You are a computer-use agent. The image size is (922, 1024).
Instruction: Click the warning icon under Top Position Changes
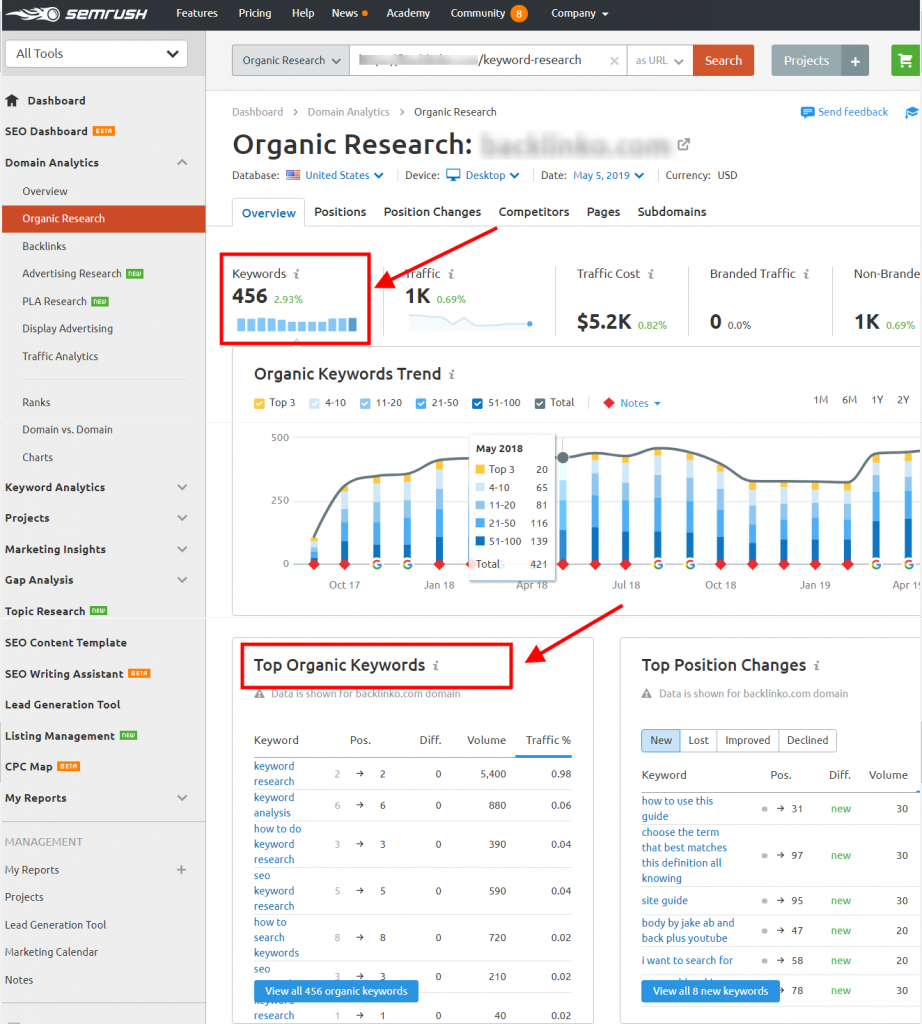coord(646,694)
